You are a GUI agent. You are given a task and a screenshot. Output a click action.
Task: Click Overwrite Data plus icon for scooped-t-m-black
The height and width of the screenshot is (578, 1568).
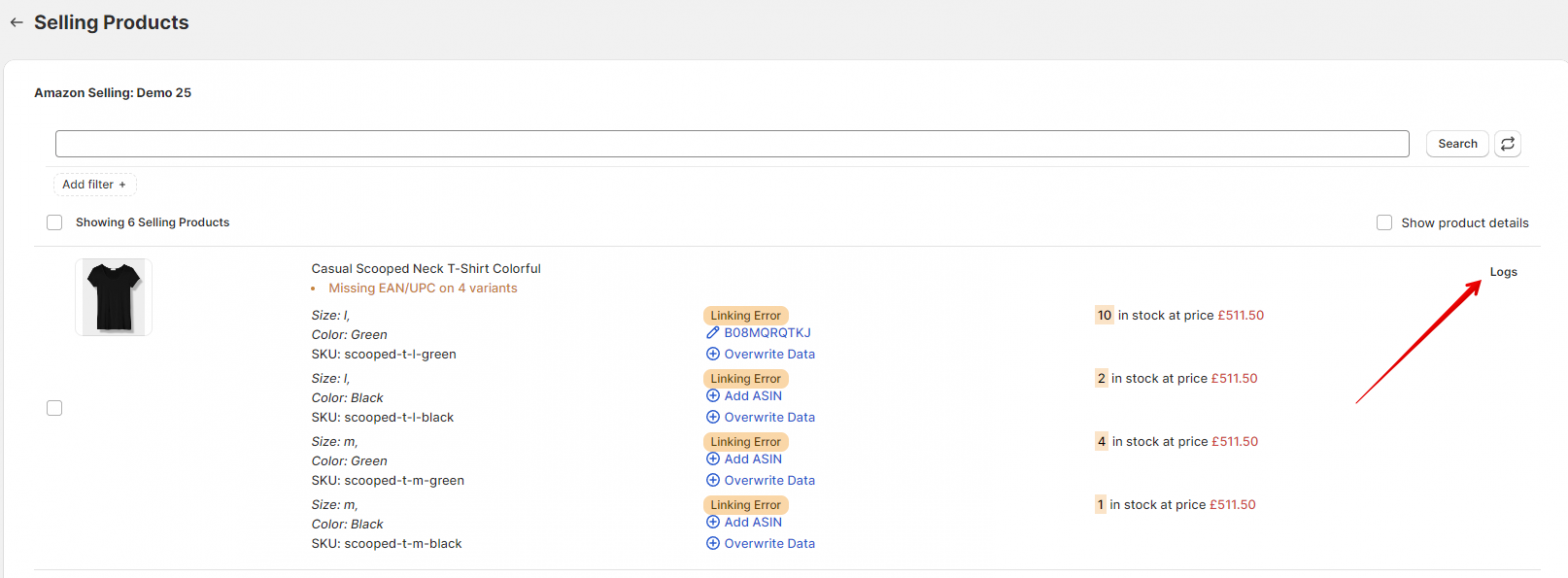(x=713, y=544)
